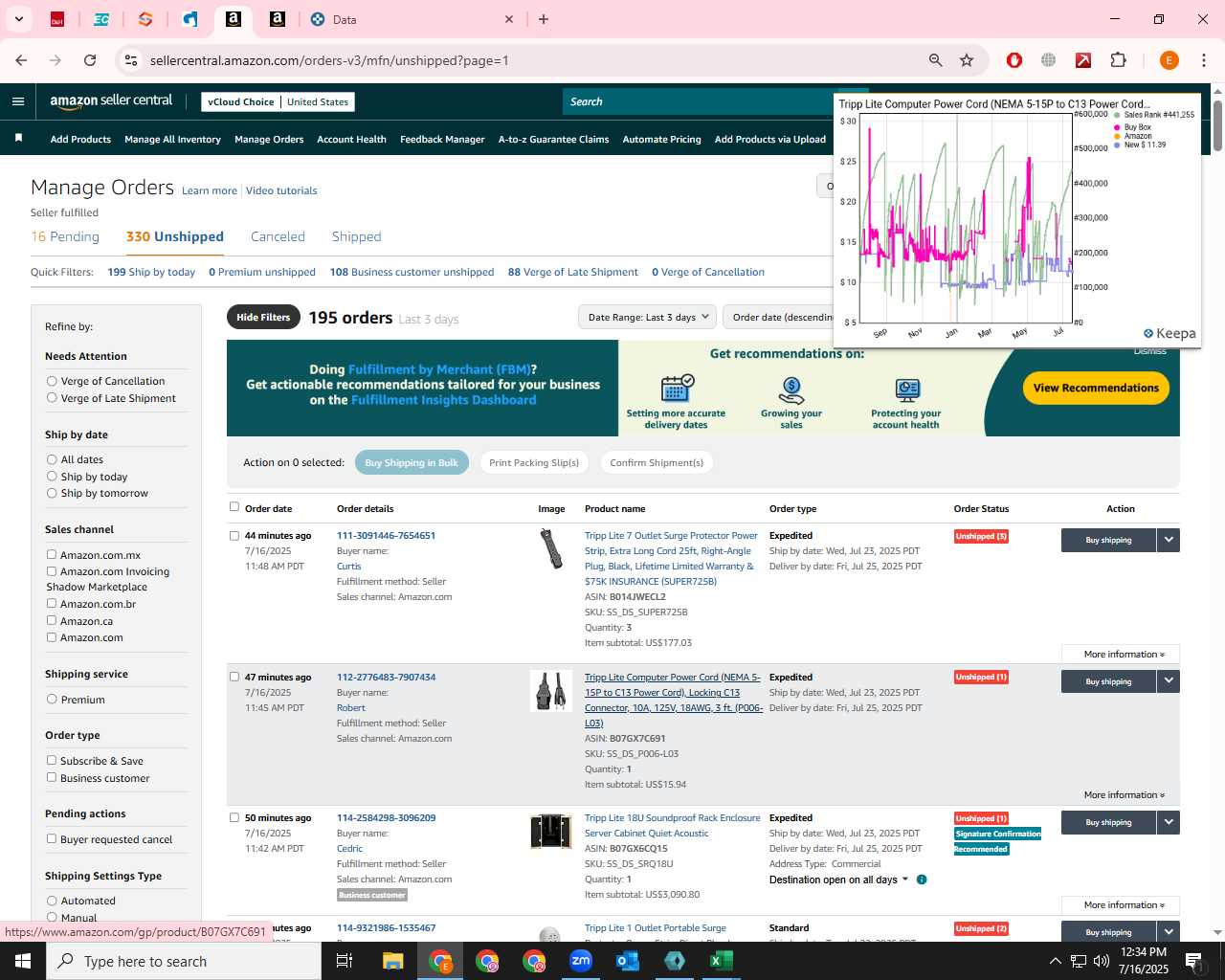Image resolution: width=1225 pixels, height=980 pixels.
Task: Click the Hide Filters button
Action: click(x=263, y=318)
